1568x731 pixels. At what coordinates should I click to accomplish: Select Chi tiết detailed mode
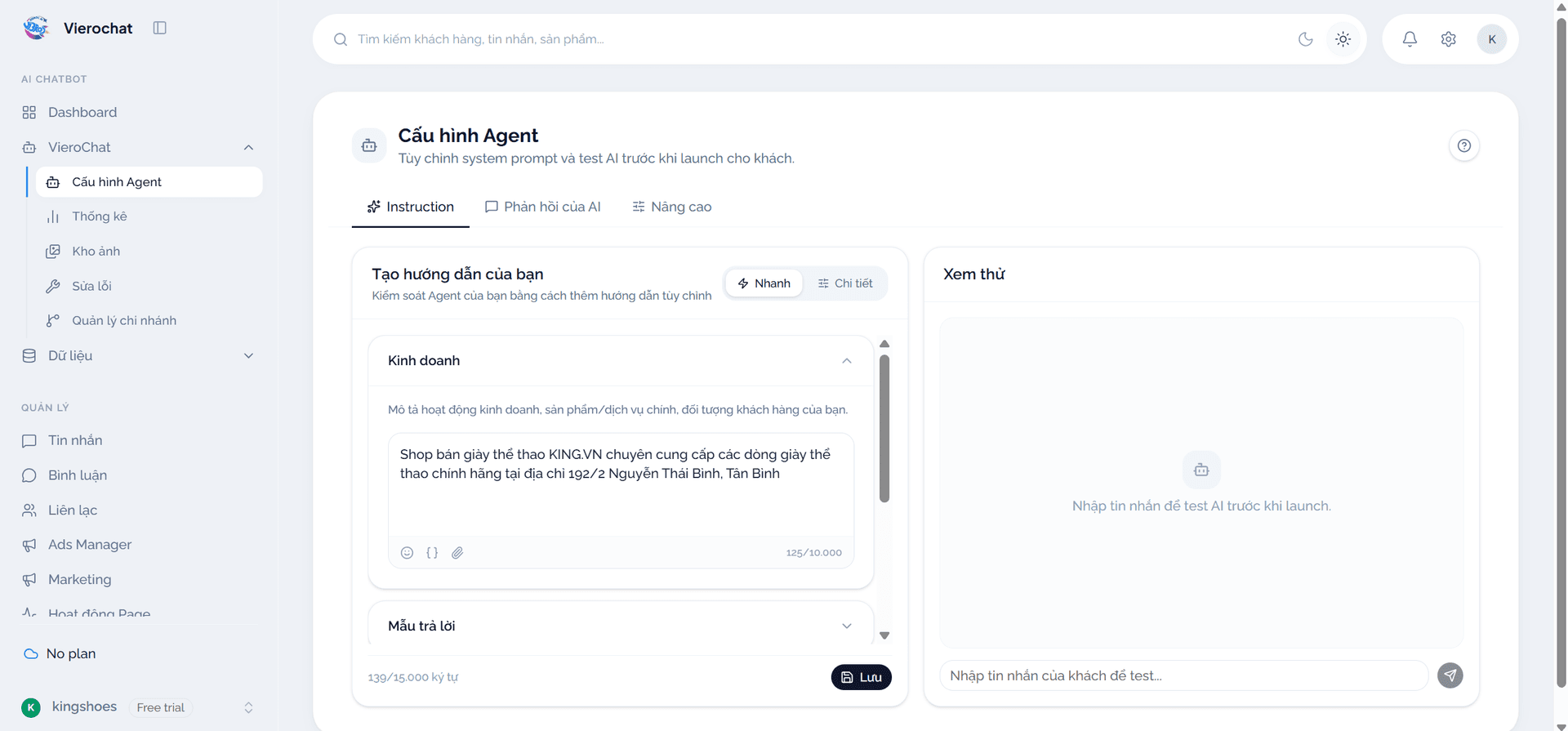coord(845,283)
